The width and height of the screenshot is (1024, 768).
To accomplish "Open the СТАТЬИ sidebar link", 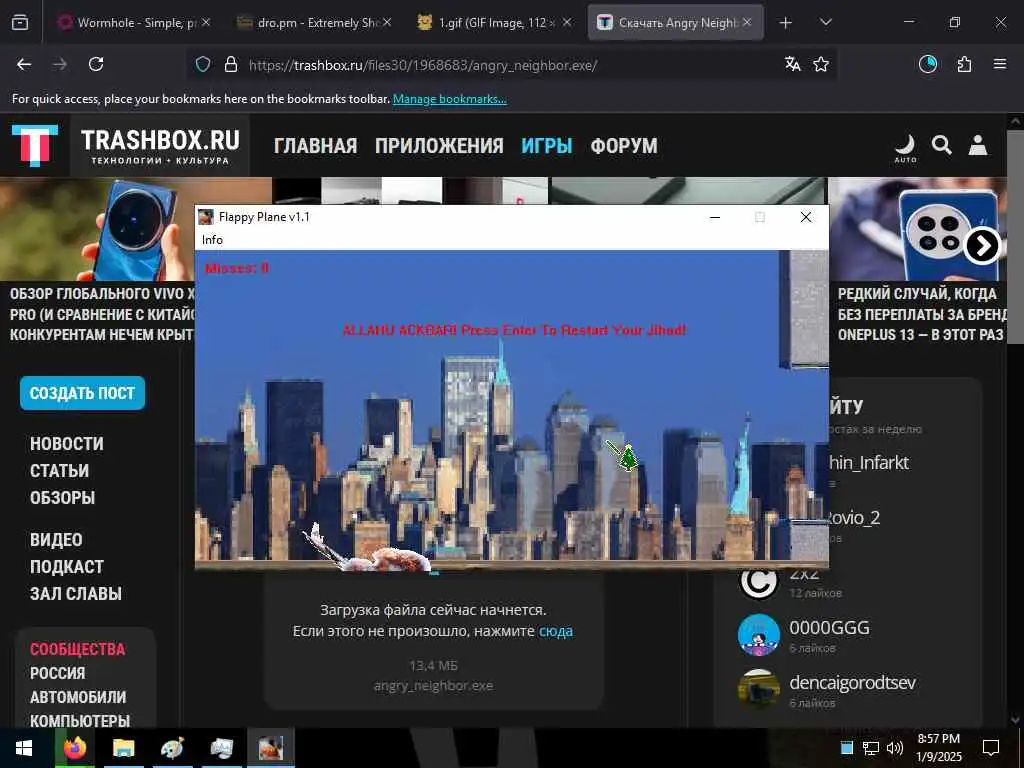I will (59, 471).
